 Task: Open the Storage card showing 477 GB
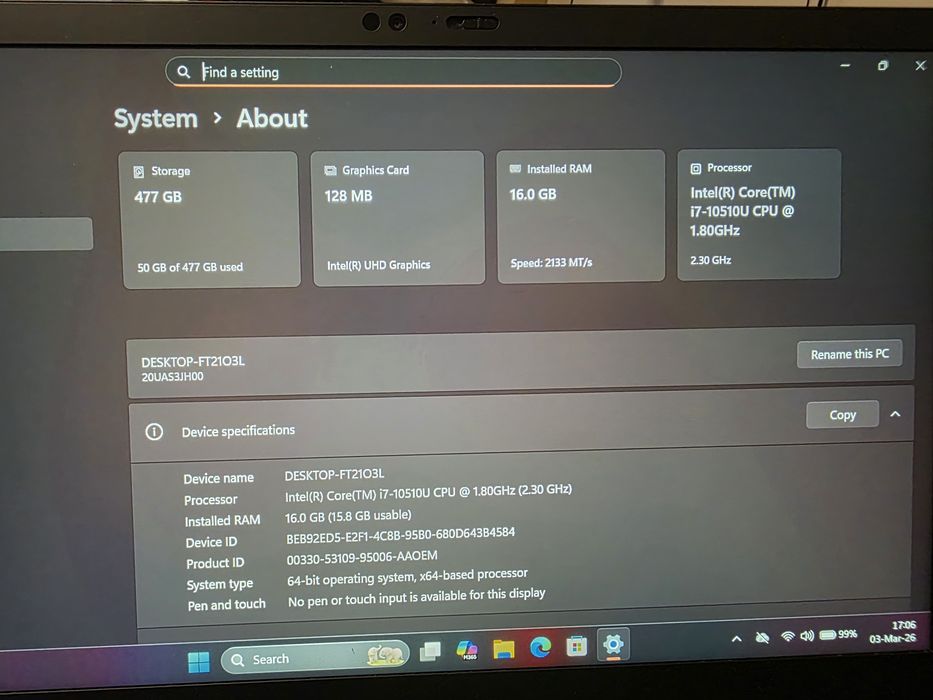[x=210, y=220]
